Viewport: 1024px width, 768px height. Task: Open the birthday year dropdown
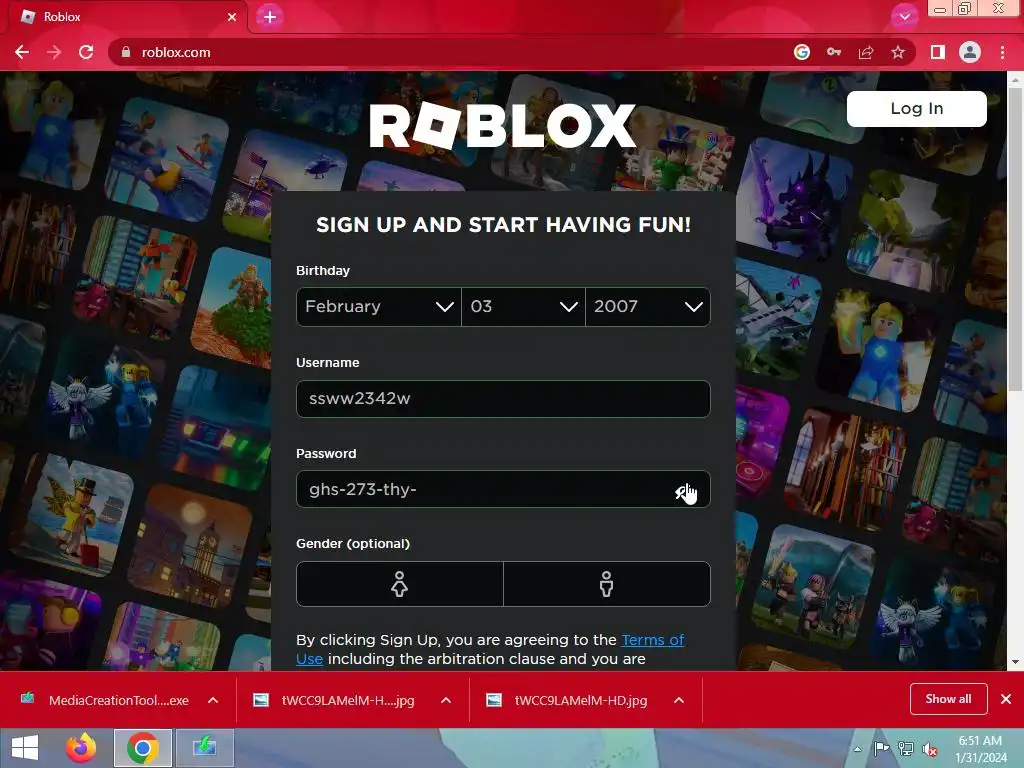[x=648, y=306]
